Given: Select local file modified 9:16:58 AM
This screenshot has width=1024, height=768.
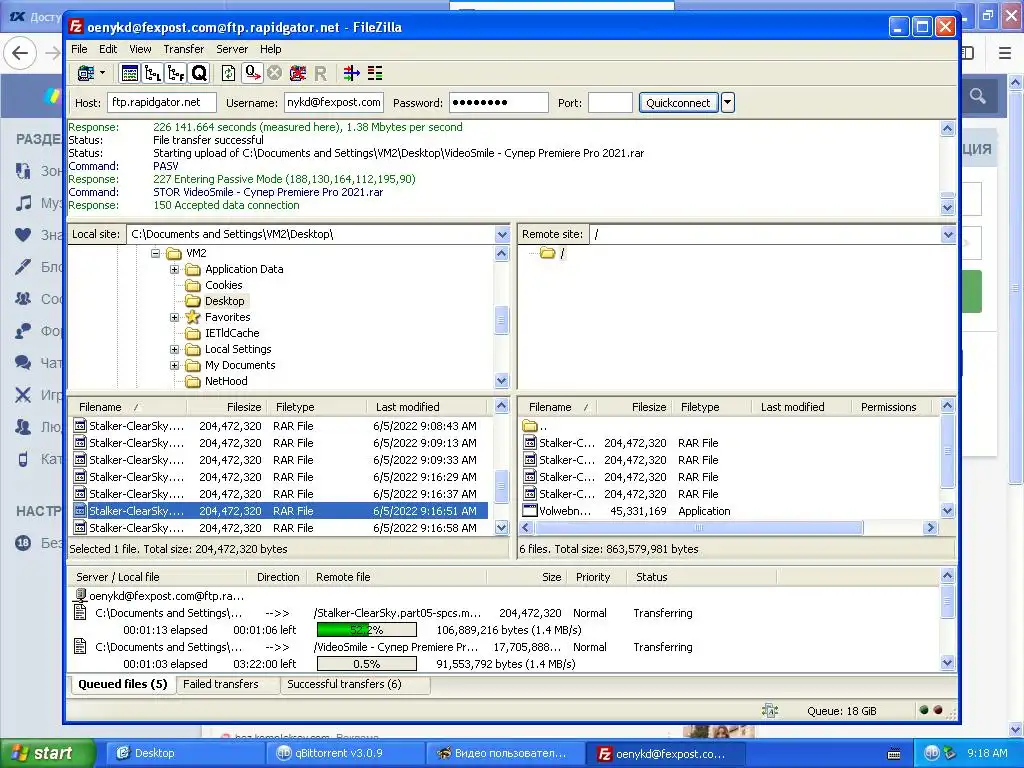Looking at the screenshot, I should tap(279, 528).
